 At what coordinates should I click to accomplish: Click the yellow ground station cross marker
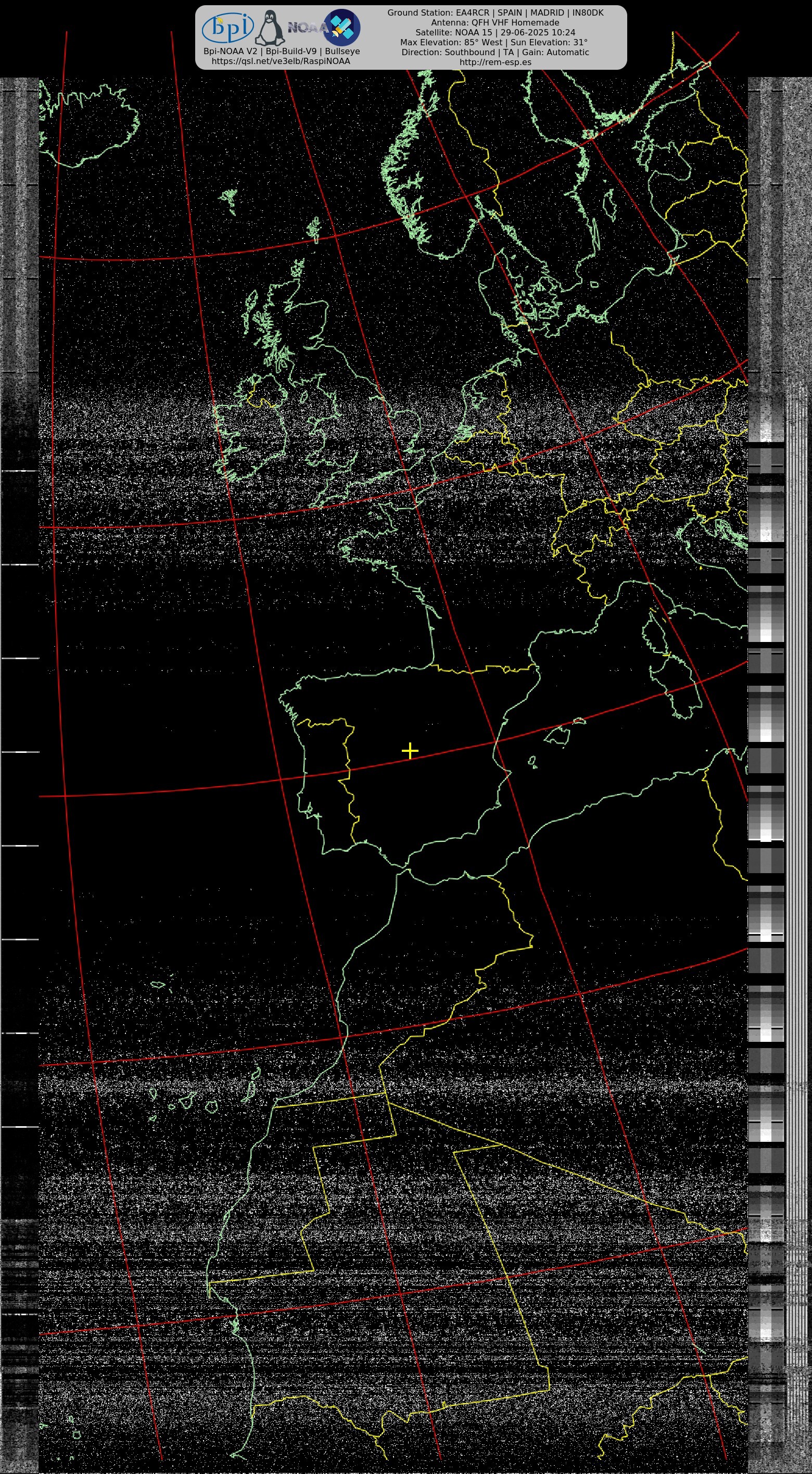point(410,750)
